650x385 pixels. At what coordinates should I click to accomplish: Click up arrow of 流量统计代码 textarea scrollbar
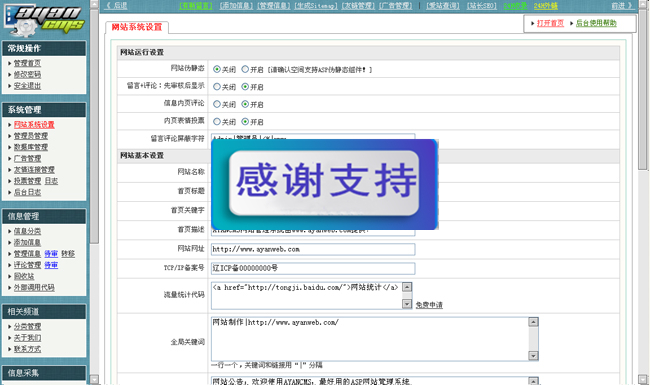coord(407,287)
